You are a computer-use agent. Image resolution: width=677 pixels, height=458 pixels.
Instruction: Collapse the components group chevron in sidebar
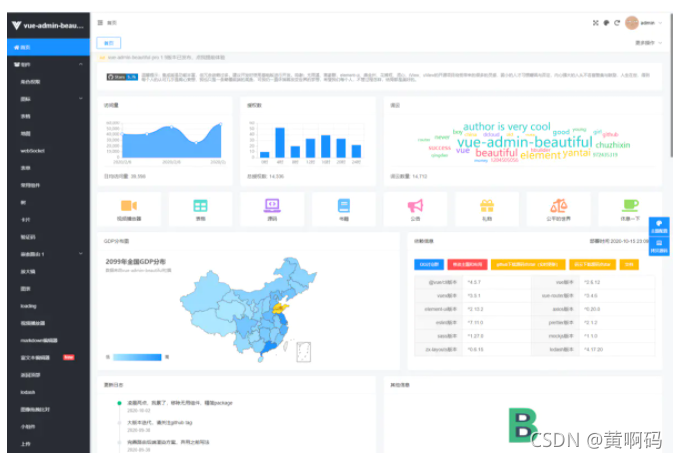(x=81, y=64)
